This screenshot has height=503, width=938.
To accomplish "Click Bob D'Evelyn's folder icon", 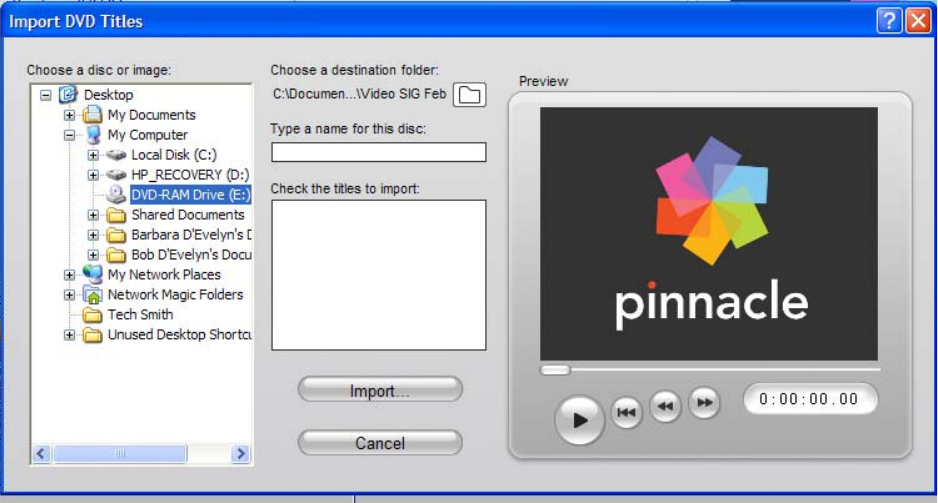I will click(x=116, y=255).
